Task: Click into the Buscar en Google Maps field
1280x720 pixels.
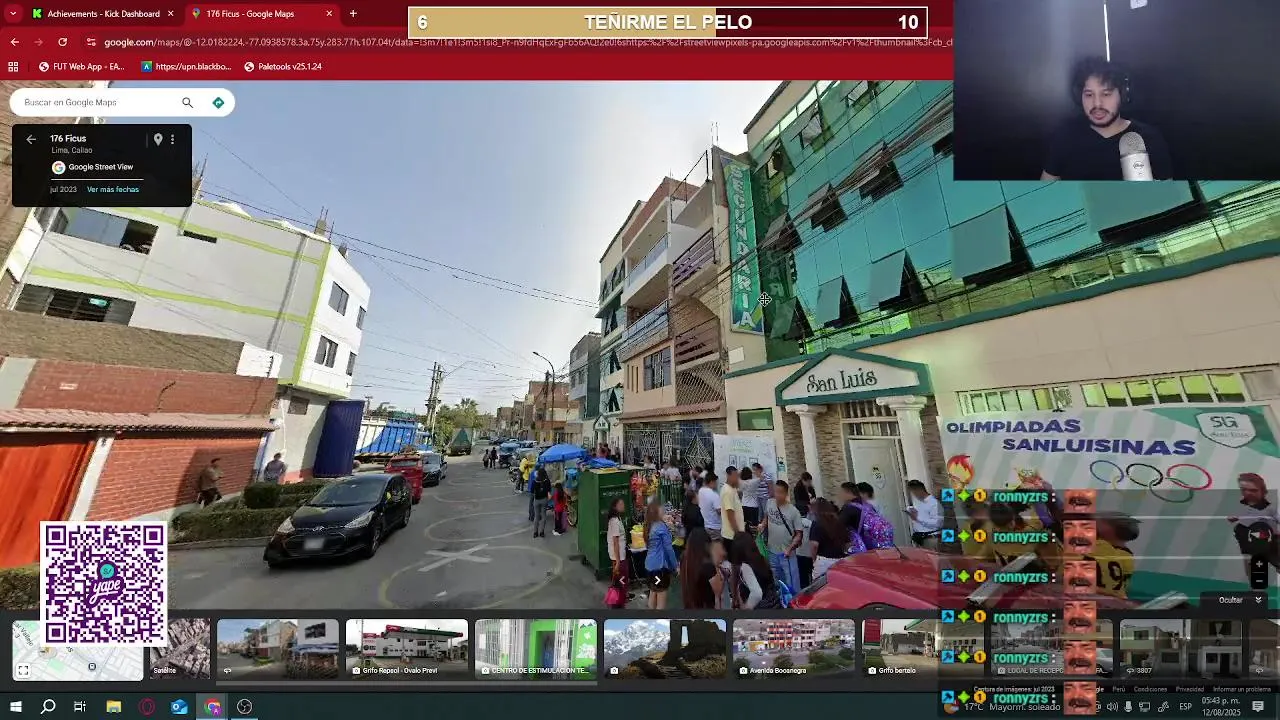Action: [x=98, y=102]
